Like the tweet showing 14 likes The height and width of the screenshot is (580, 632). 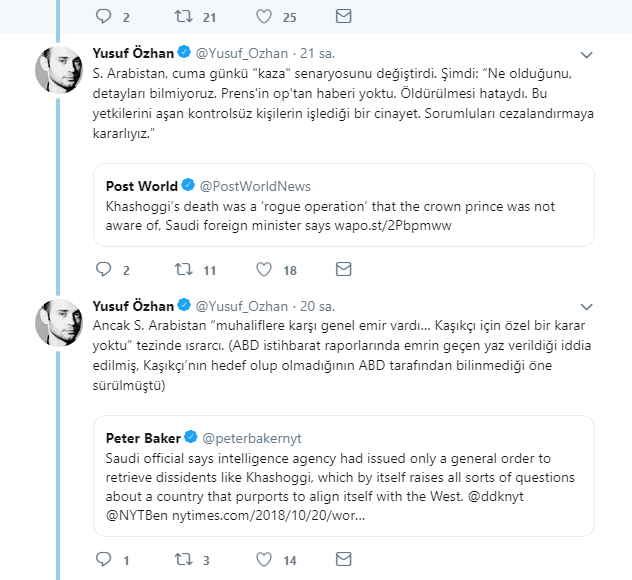click(264, 560)
